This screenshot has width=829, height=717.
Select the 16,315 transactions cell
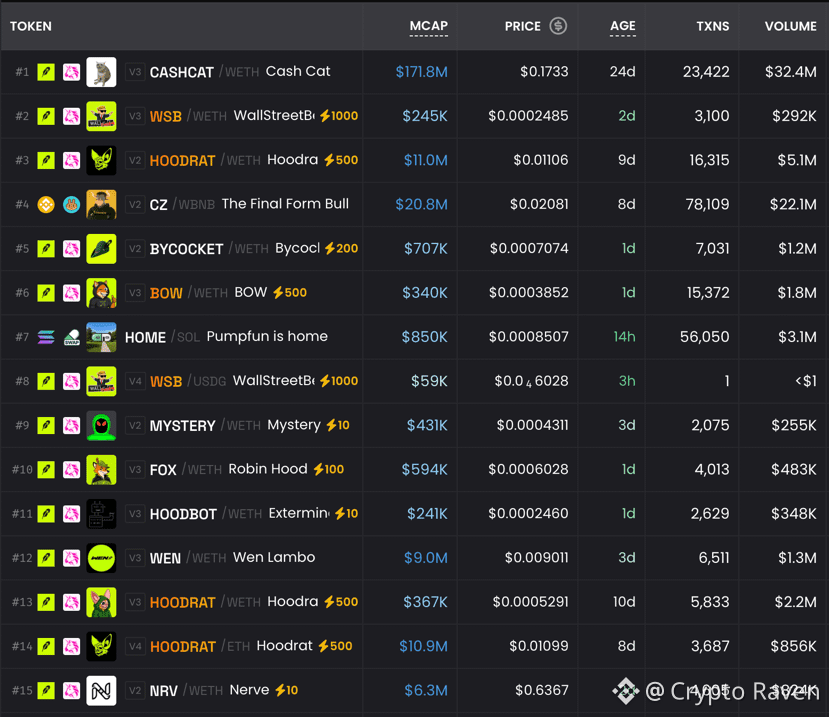coord(709,160)
